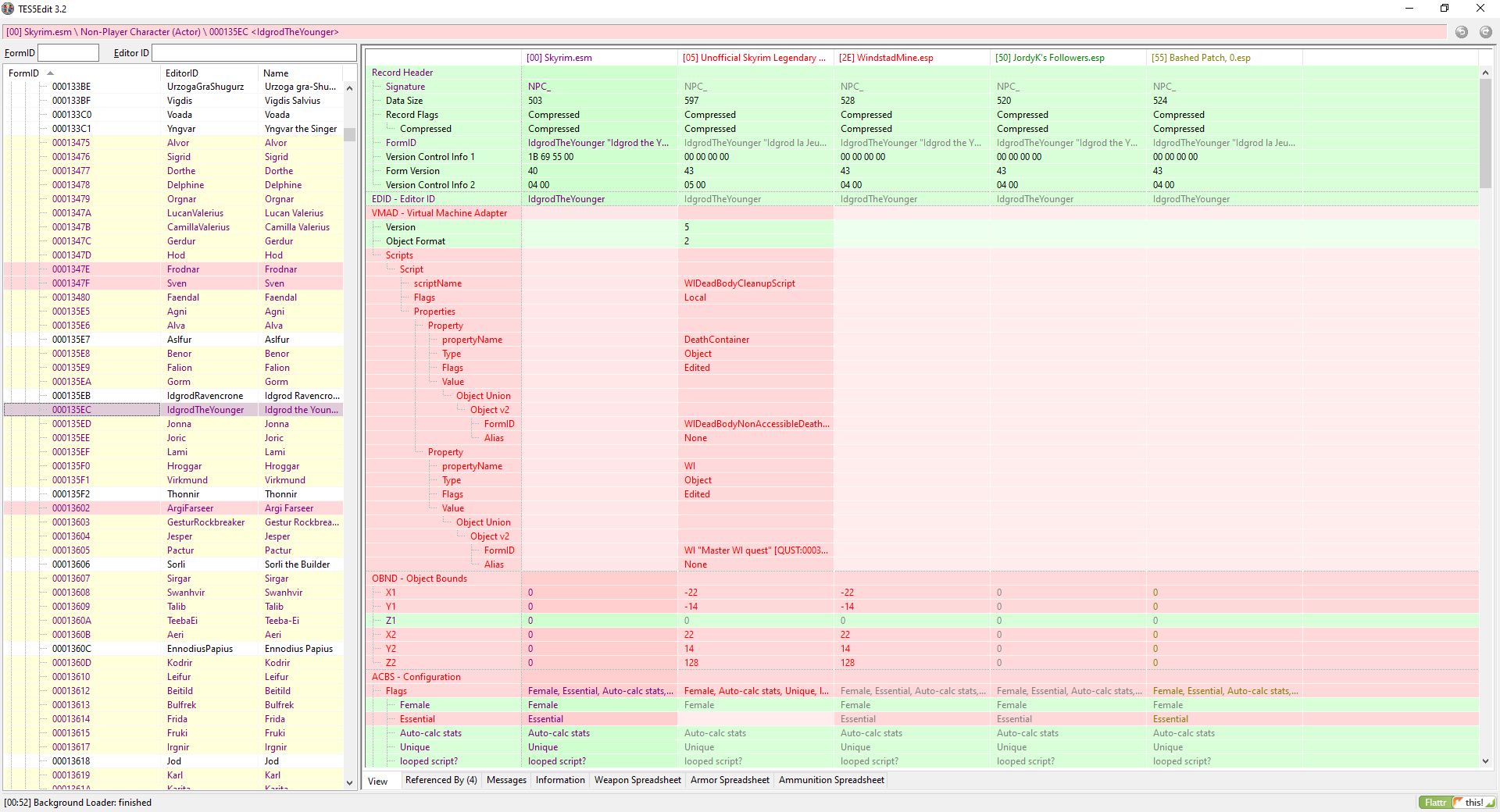Image resolution: width=1500 pixels, height=812 pixels.
Task: Open the Messages tab
Action: tap(506, 780)
